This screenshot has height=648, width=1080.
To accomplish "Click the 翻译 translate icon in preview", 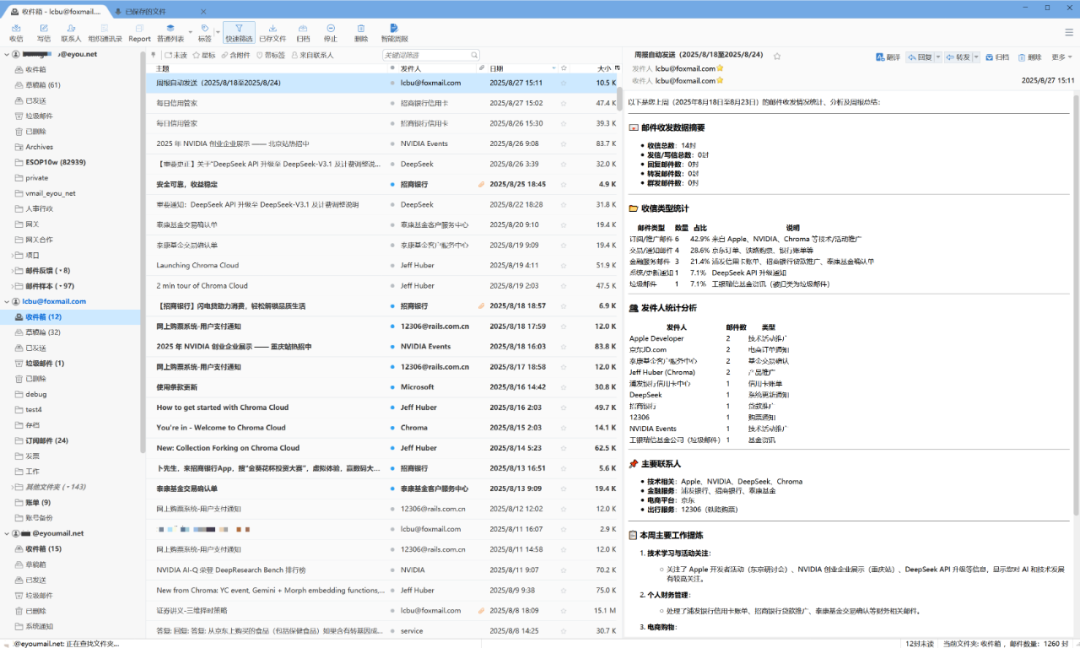I will coord(887,58).
